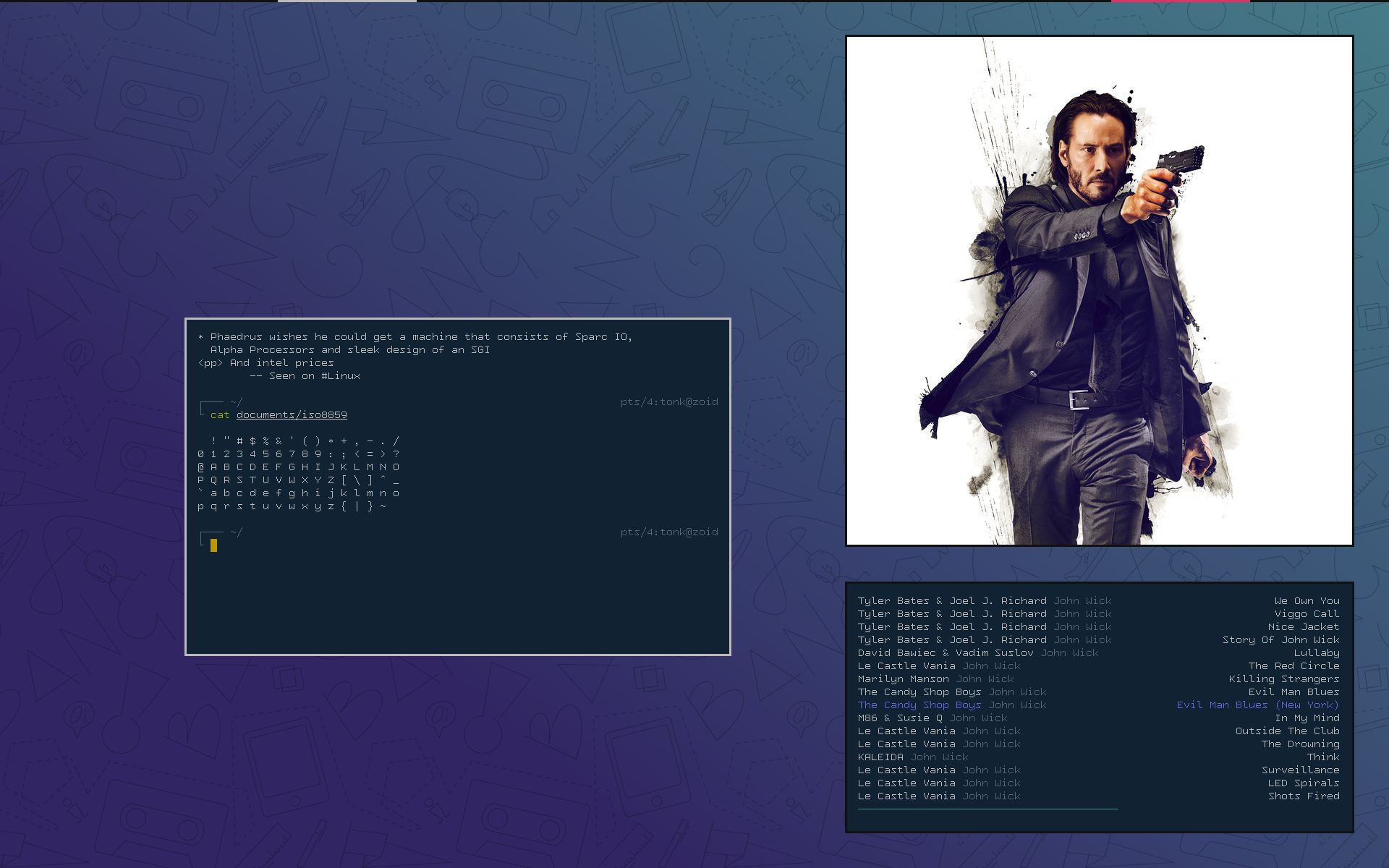
Task: Click the pink workspace indicator in top bar
Action: (x=1181, y=1)
